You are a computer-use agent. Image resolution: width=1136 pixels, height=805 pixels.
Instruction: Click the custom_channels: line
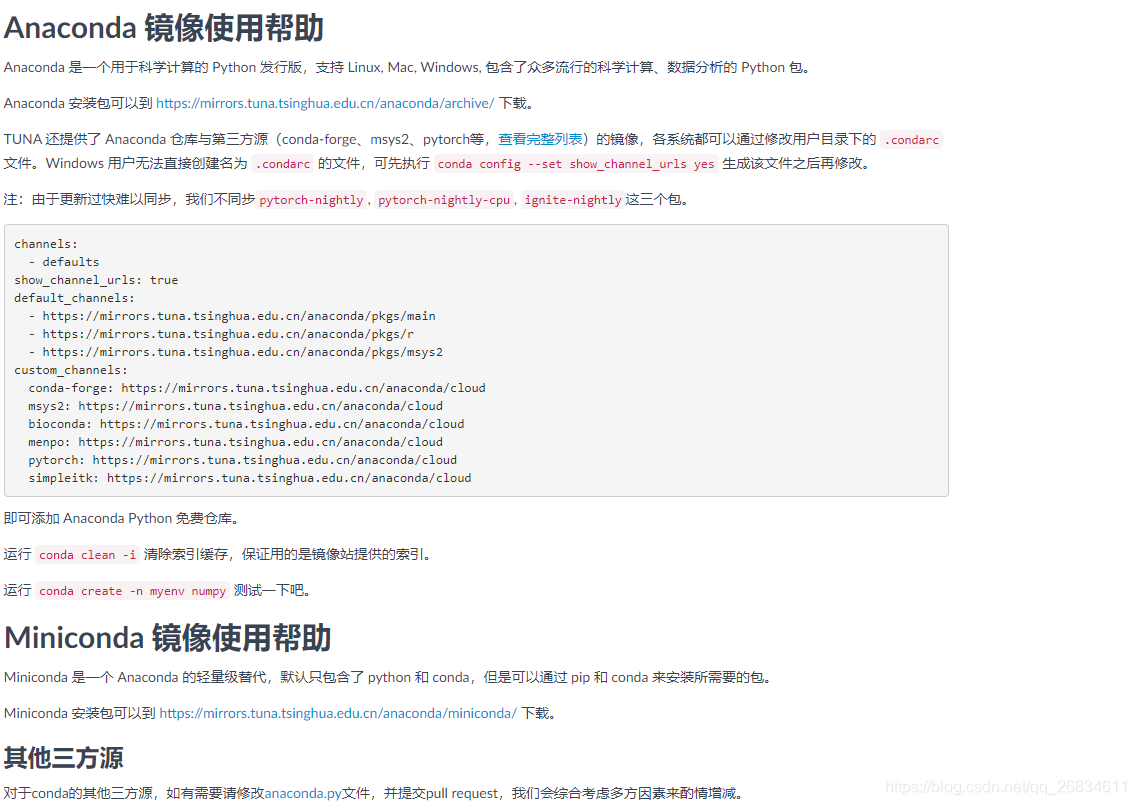70,370
